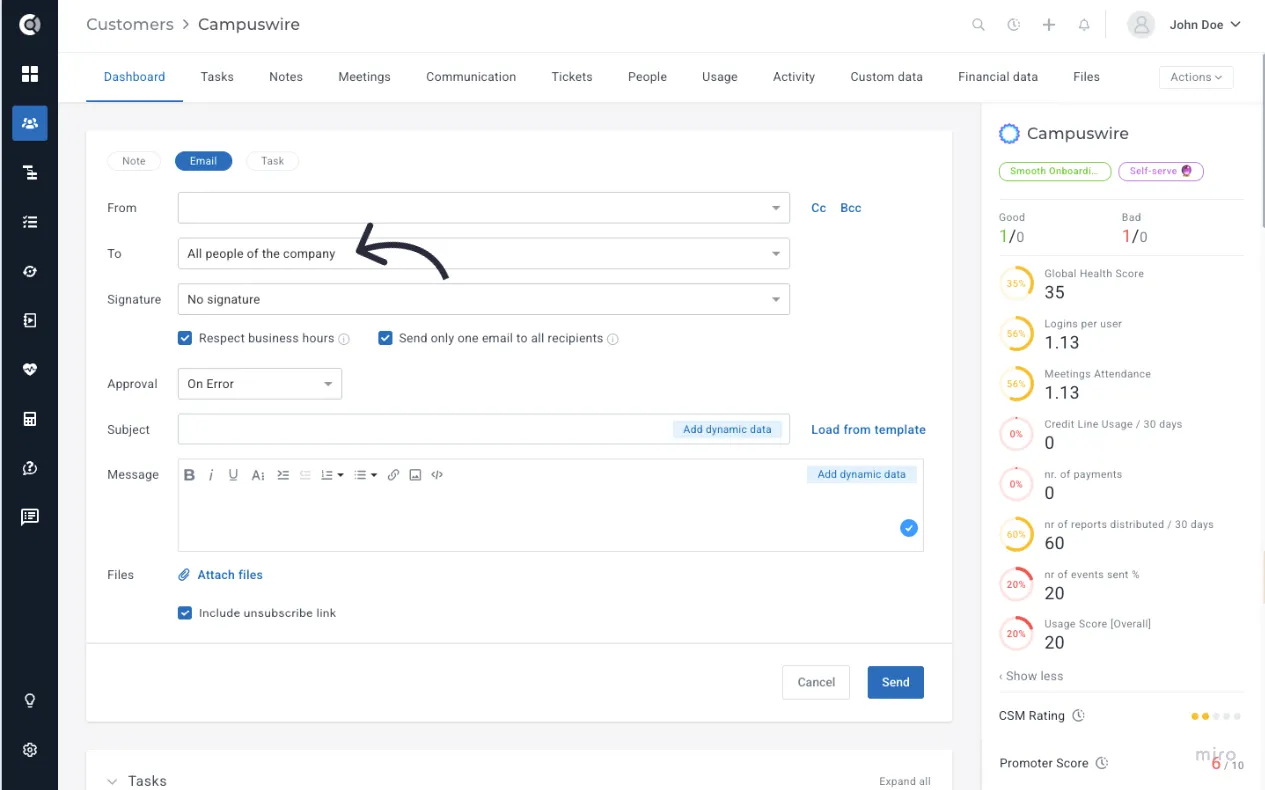
Task: Open the From dropdown
Action: click(x=484, y=208)
